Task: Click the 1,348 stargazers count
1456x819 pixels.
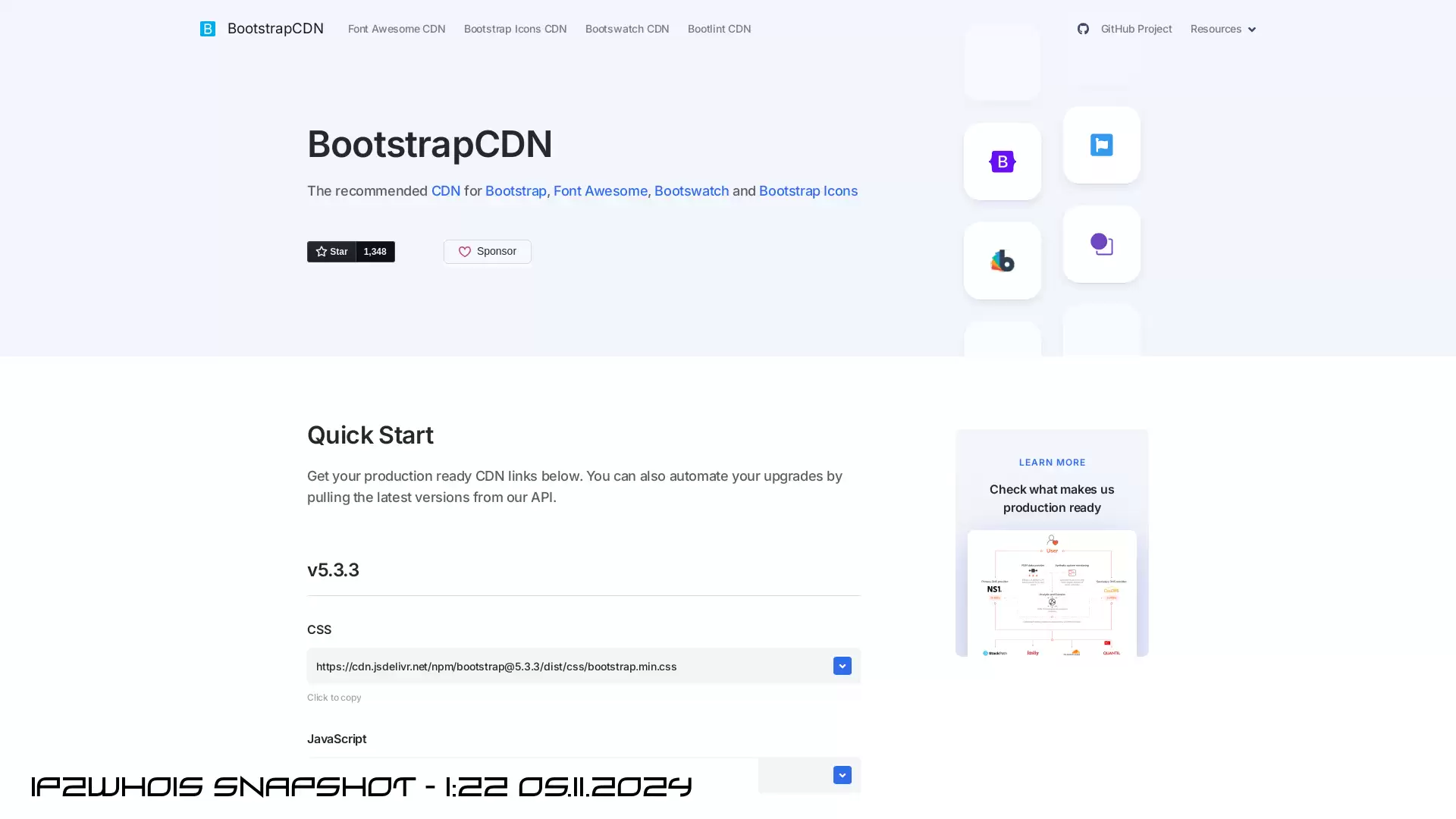Action: coord(375,252)
